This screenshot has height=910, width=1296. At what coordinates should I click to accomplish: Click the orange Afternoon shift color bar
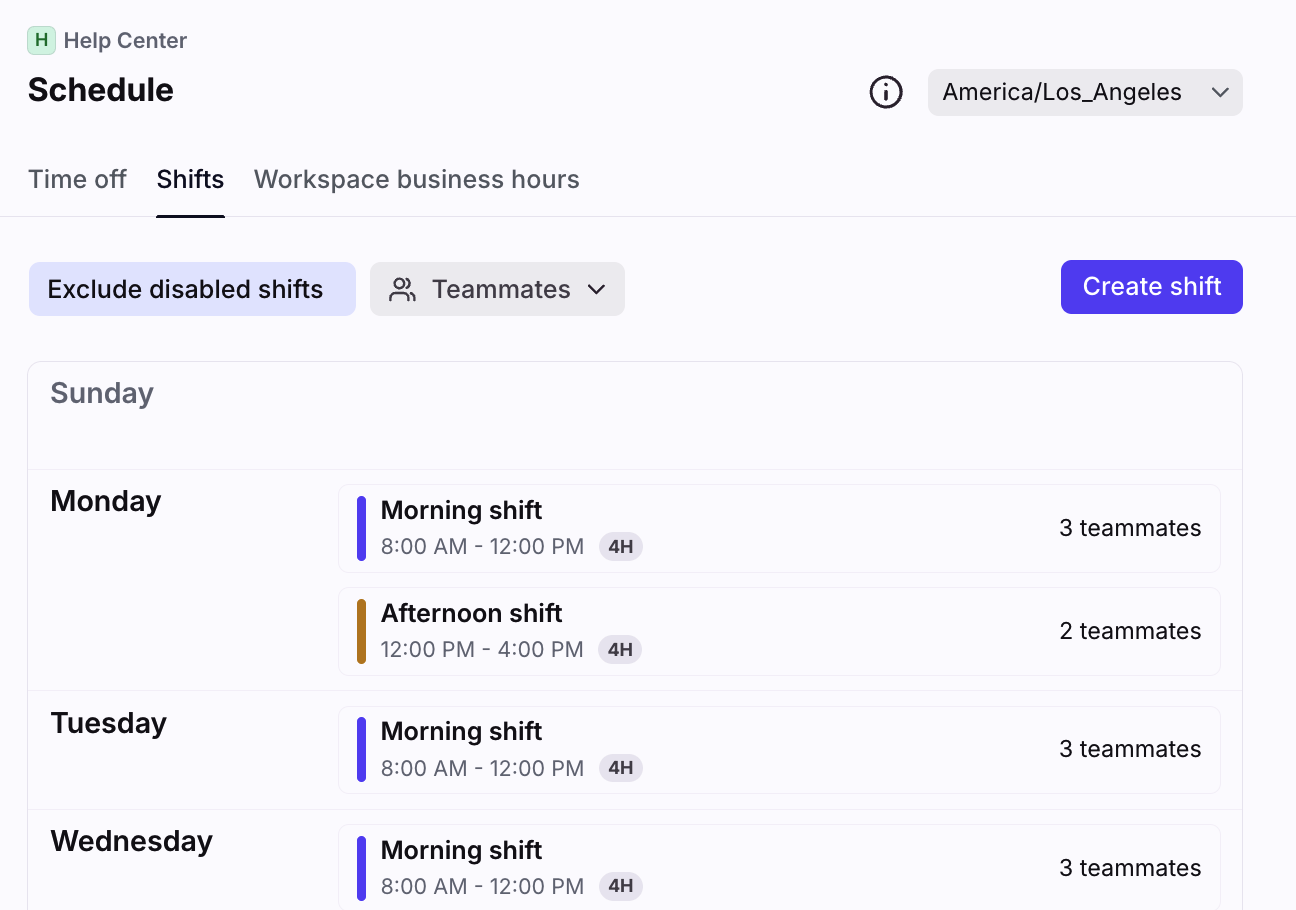click(x=361, y=631)
